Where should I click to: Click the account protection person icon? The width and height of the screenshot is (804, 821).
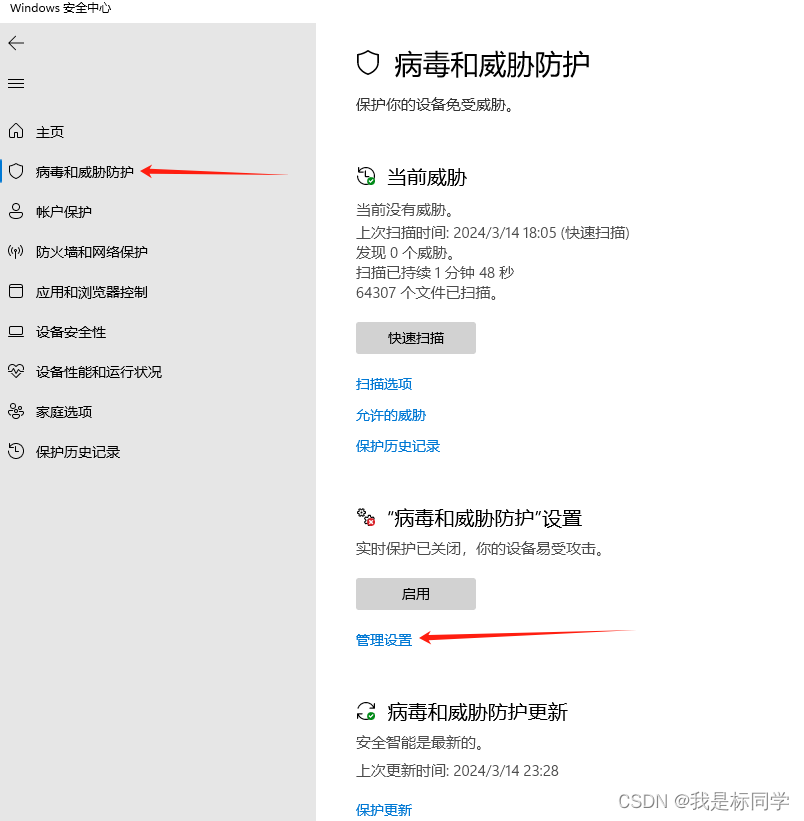[x=16, y=211]
